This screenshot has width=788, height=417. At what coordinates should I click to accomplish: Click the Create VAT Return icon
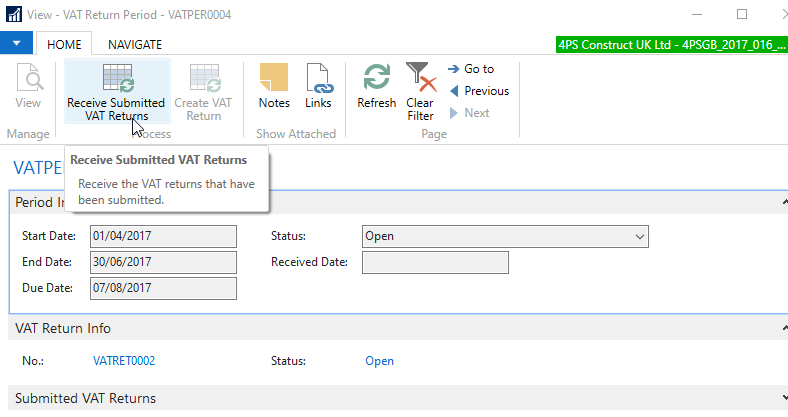tap(204, 78)
